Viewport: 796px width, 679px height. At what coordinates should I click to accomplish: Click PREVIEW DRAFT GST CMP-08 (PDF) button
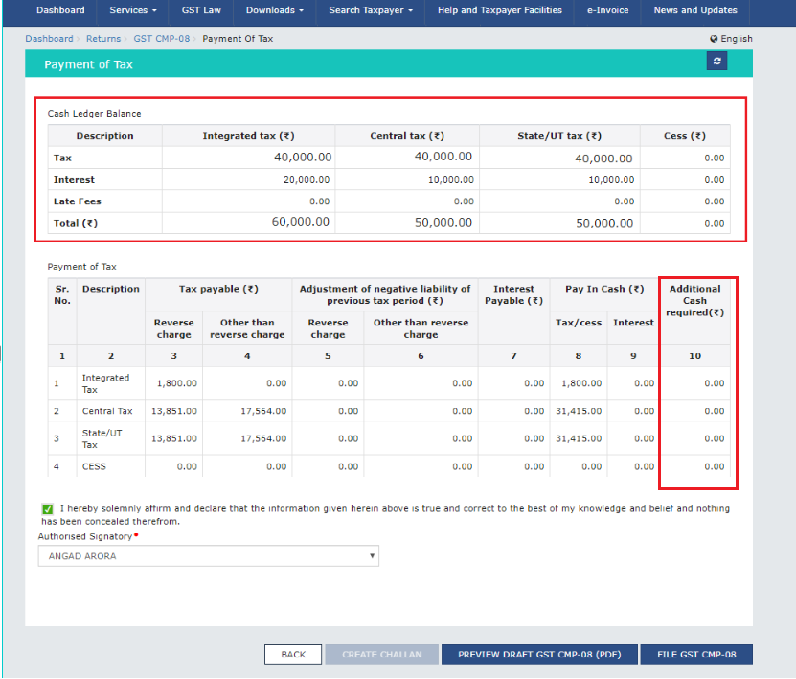click(x=540, y=654)
